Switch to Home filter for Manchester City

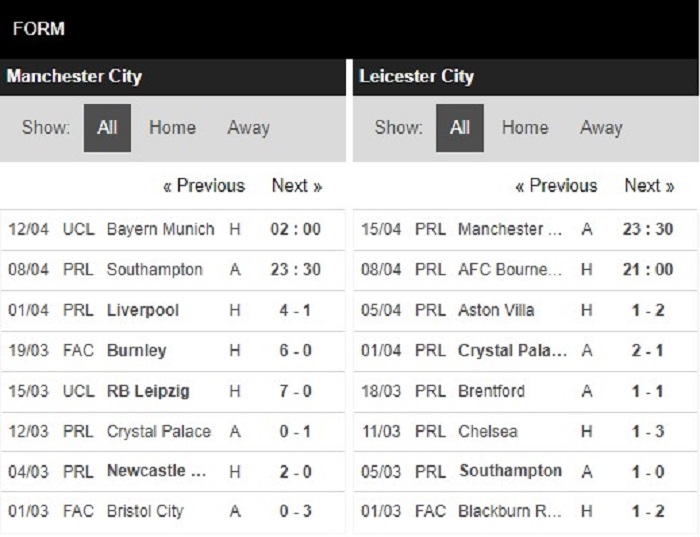pyautogui.click(x=172, y=128)
